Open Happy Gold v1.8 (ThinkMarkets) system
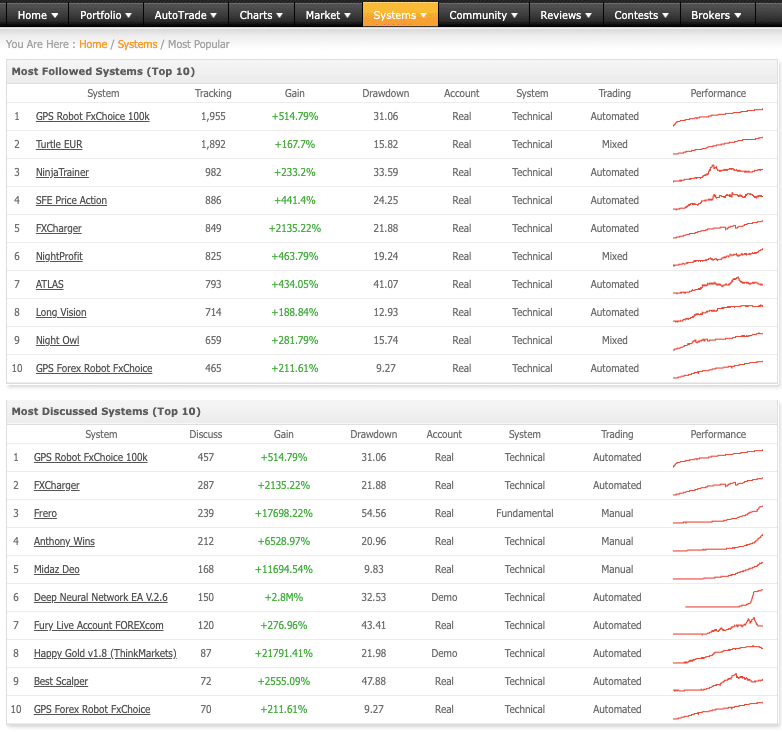 pyautogui.click(x=105, y=653)
